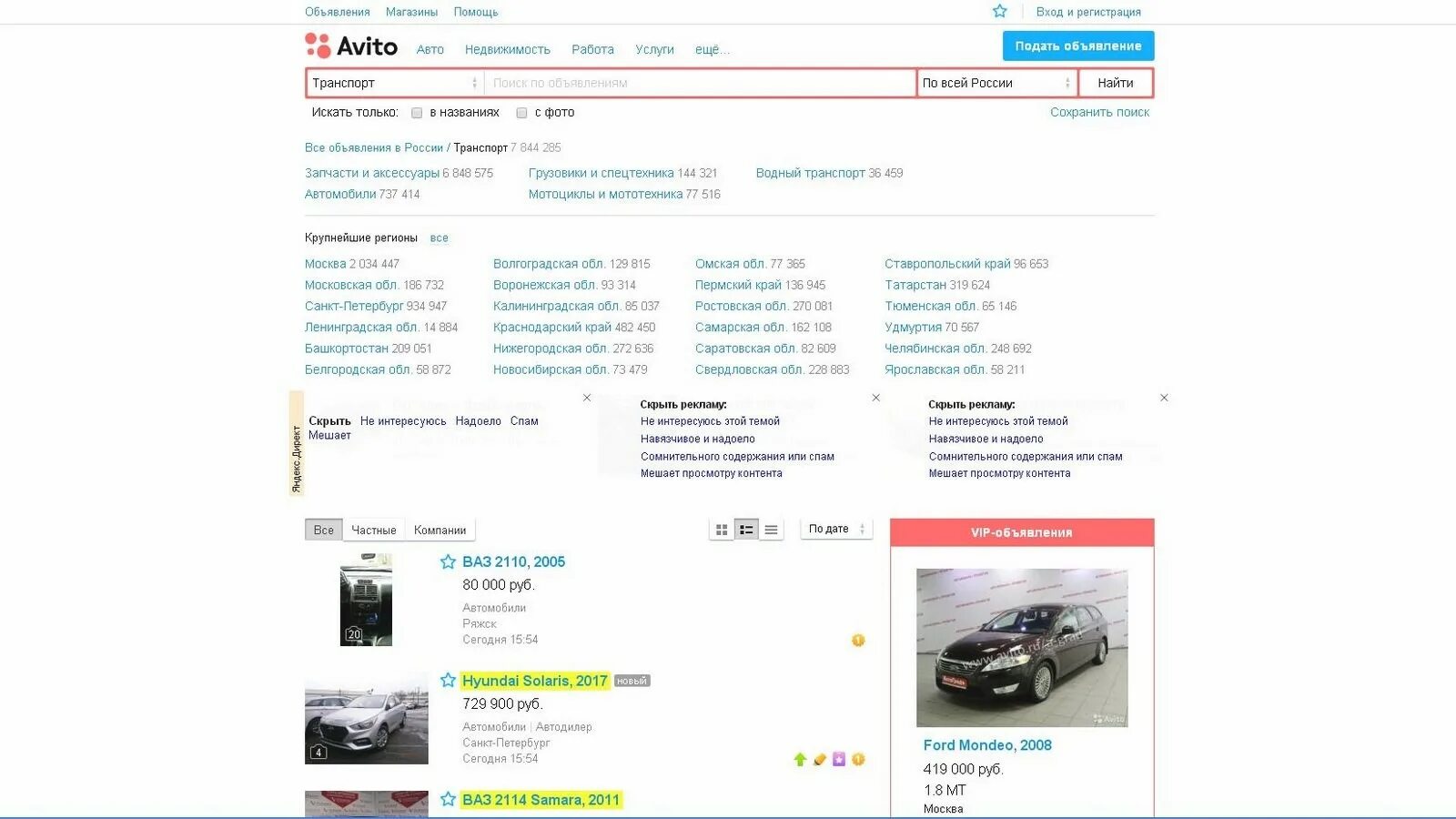Open the 'По дате' sort dropdown
The width and height of the screenshot is (1456, 819).
tap(836, 529)
